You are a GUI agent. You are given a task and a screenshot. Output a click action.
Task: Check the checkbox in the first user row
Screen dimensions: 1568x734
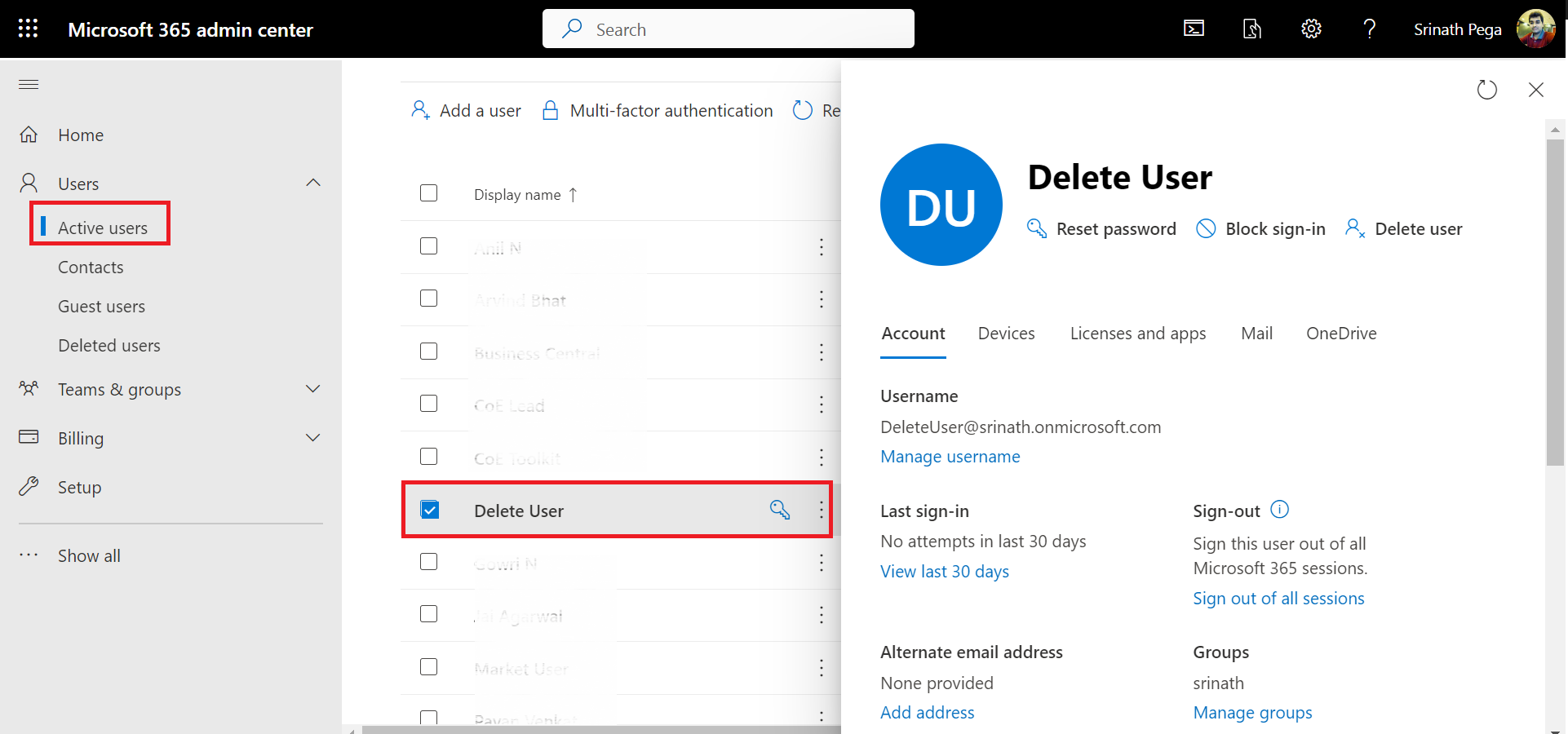pyautogui.click(x=429, y=246)
